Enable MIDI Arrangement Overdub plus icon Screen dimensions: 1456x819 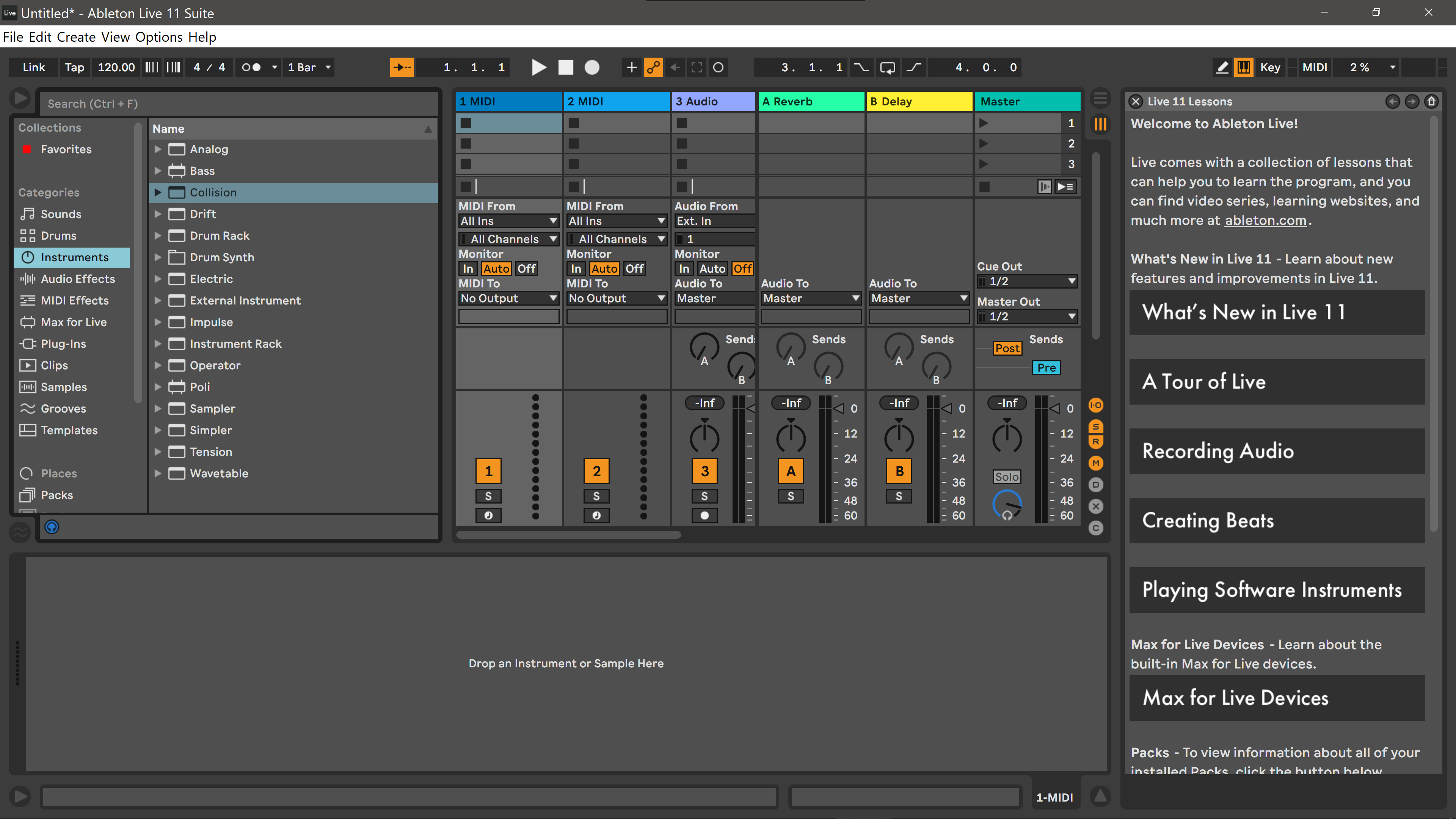631,67
